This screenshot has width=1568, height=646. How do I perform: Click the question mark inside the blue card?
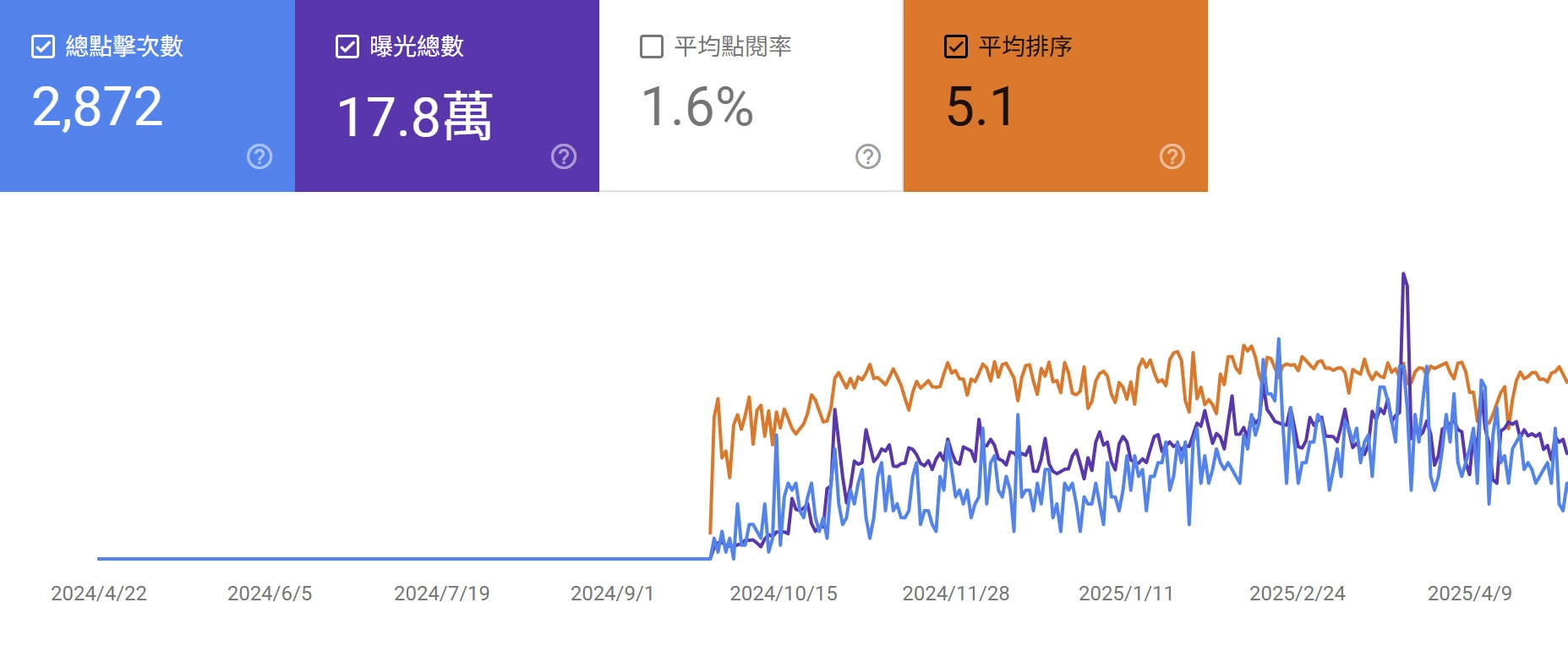260,156
